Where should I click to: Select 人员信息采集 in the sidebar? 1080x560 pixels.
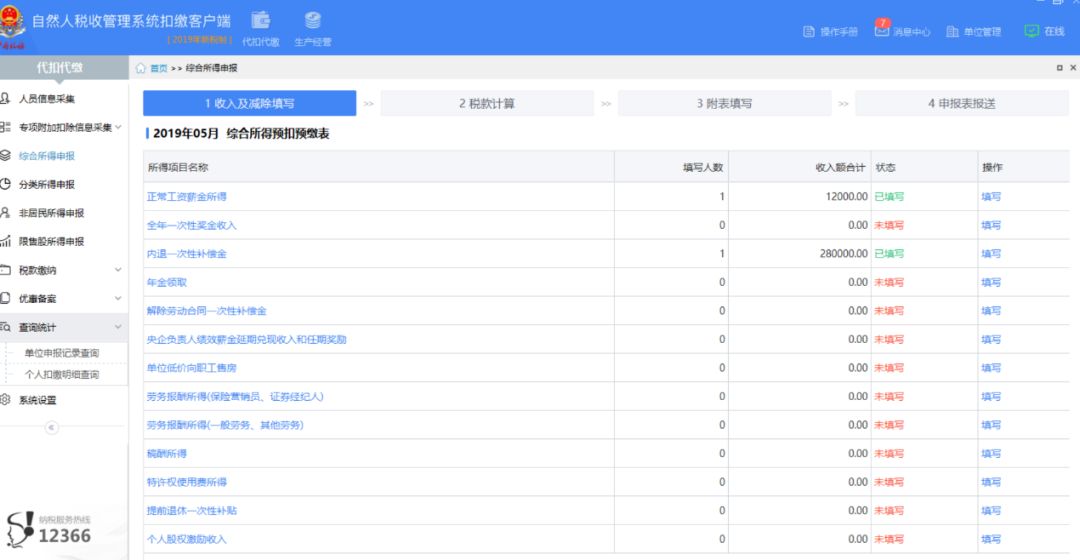coord(46,99)
